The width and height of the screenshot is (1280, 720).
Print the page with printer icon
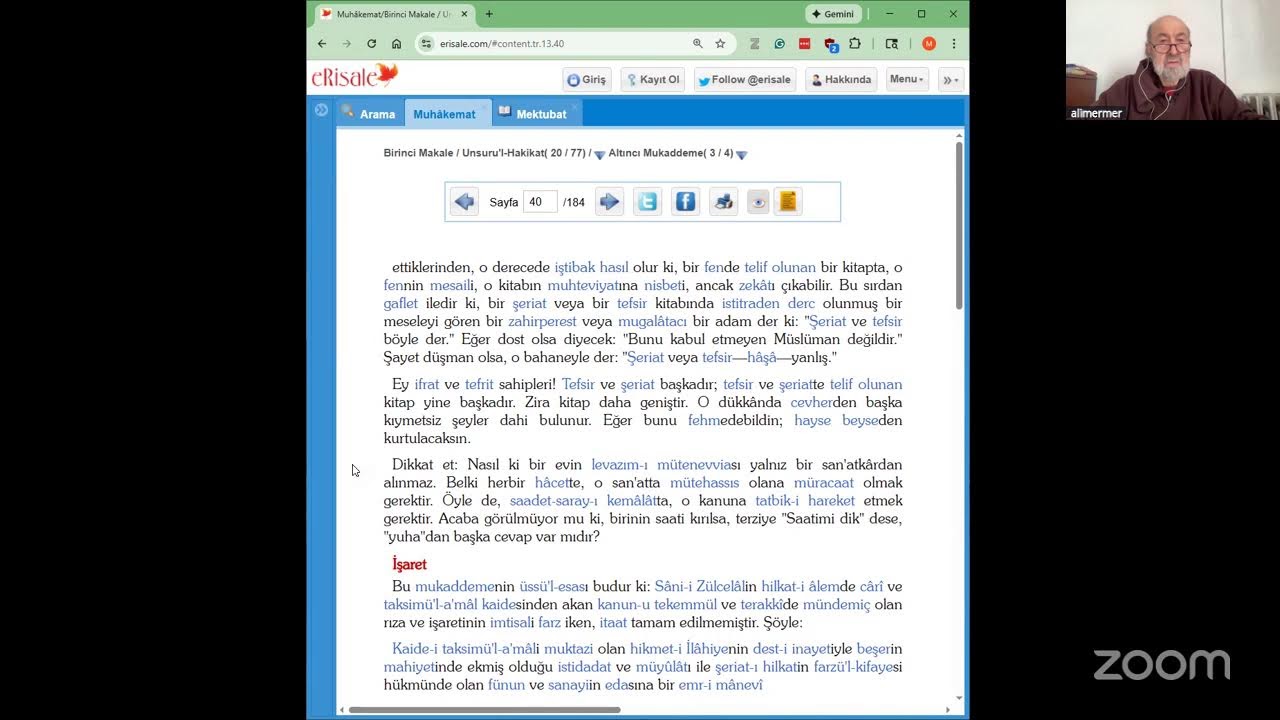tap(723, 202)
